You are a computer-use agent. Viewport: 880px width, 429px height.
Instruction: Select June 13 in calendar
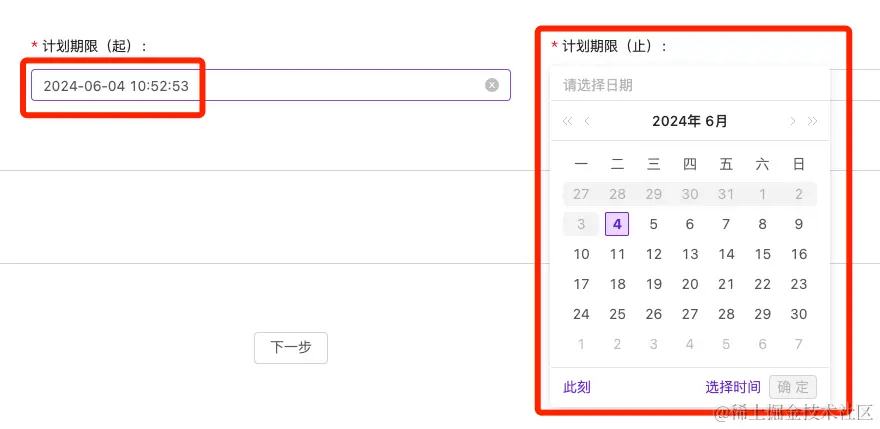(x=690, y=254)
